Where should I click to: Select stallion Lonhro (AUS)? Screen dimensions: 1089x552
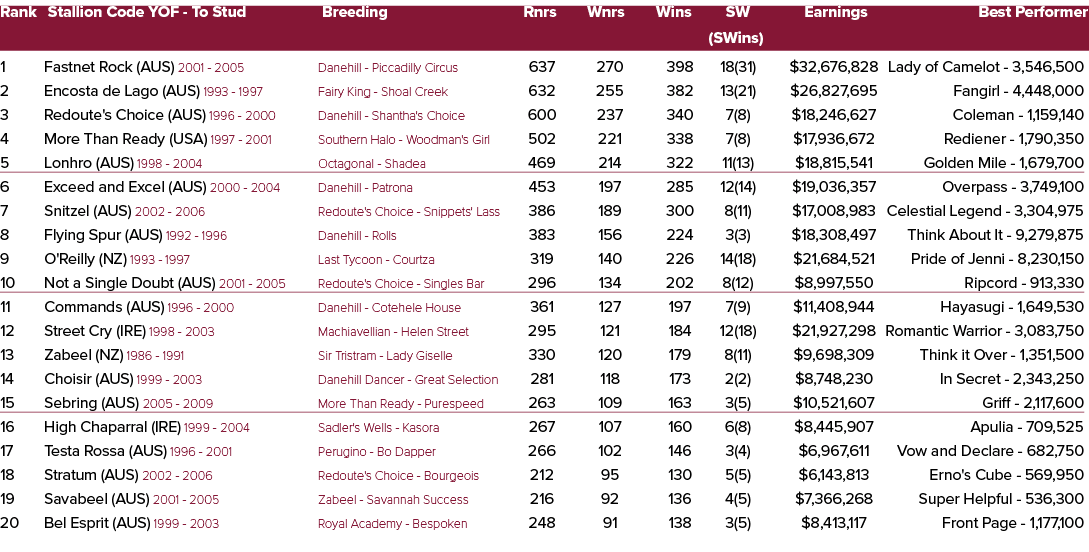coord(89,163)
